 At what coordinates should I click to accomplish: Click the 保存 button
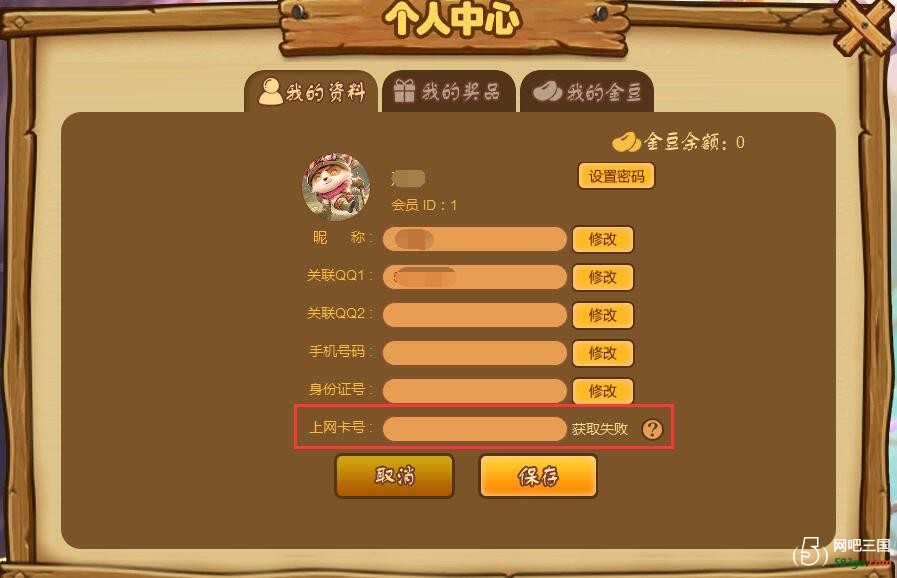click(x=538, y=476)
